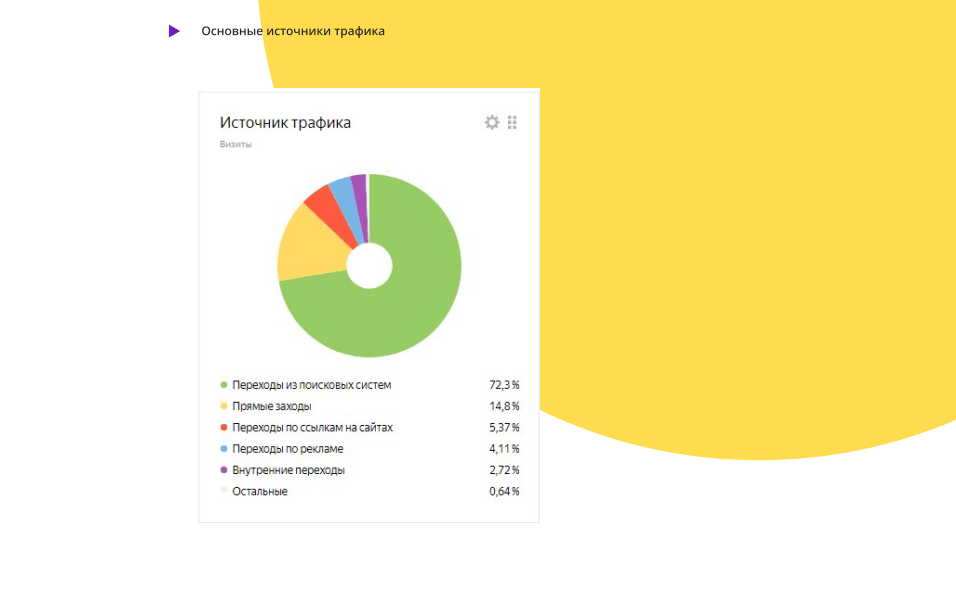Select legend entry Переходы из поисковых систем

point(312,385)
